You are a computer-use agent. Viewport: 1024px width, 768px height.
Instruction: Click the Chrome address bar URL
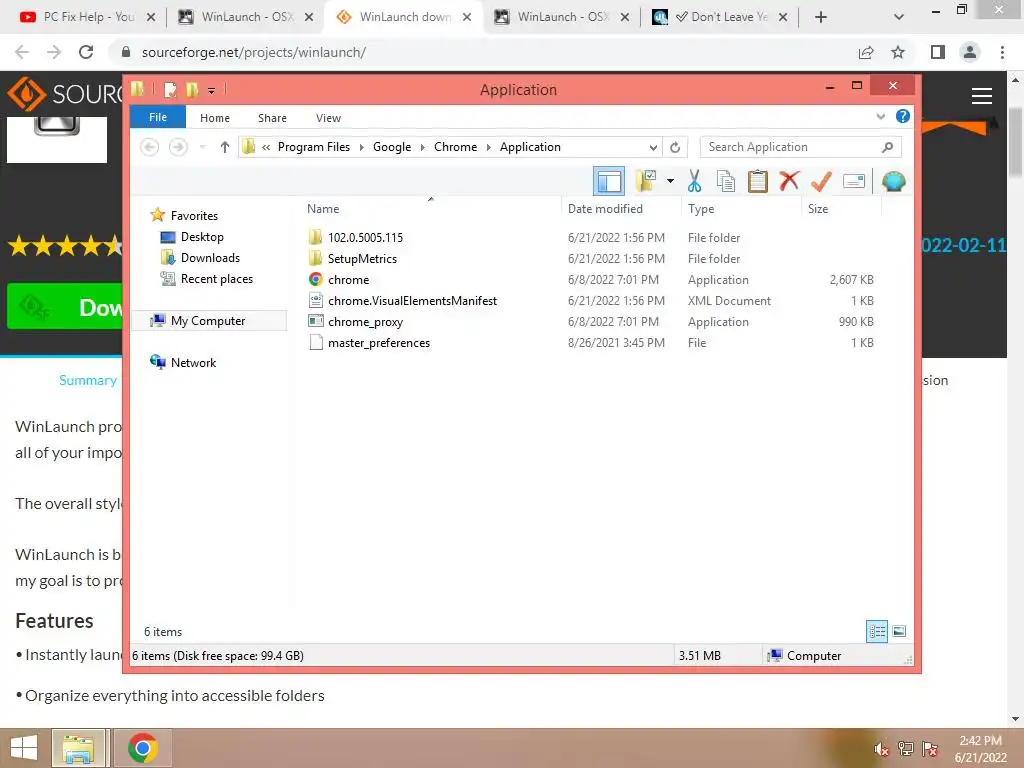pyautogui.click(x=253, y=52)
